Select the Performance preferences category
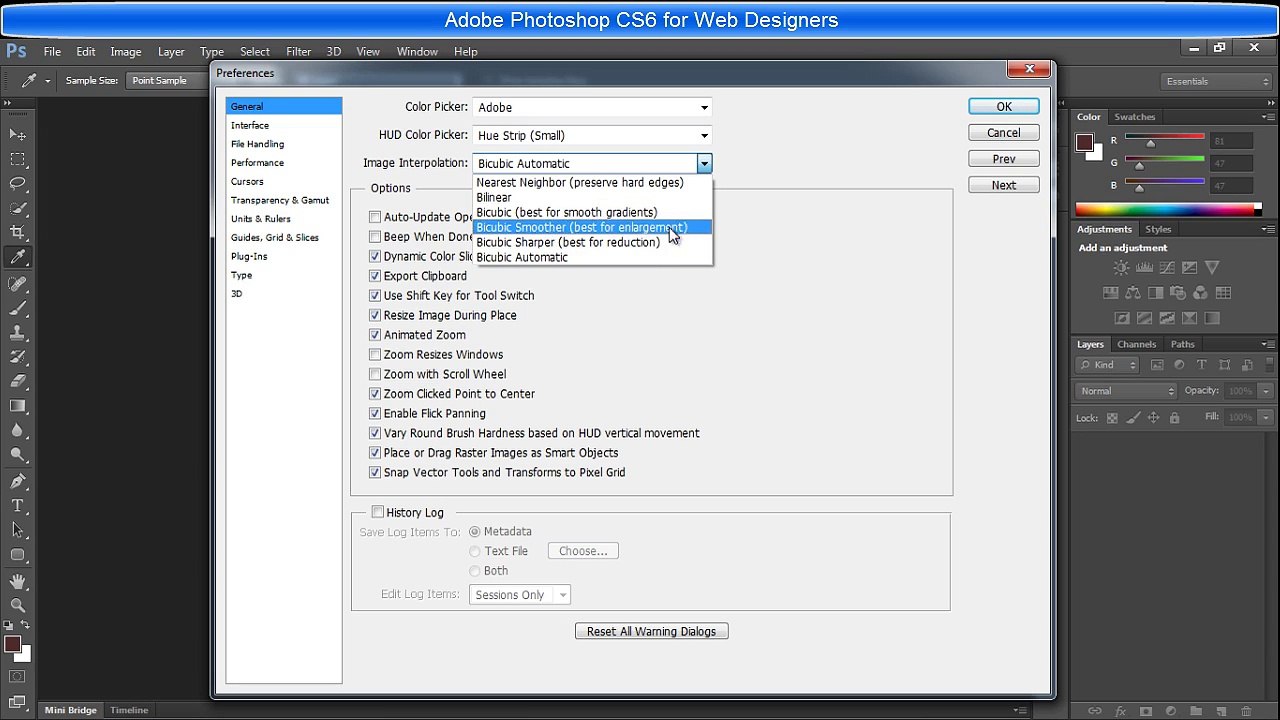The image size is (1280, 720). tap(284, 163)
